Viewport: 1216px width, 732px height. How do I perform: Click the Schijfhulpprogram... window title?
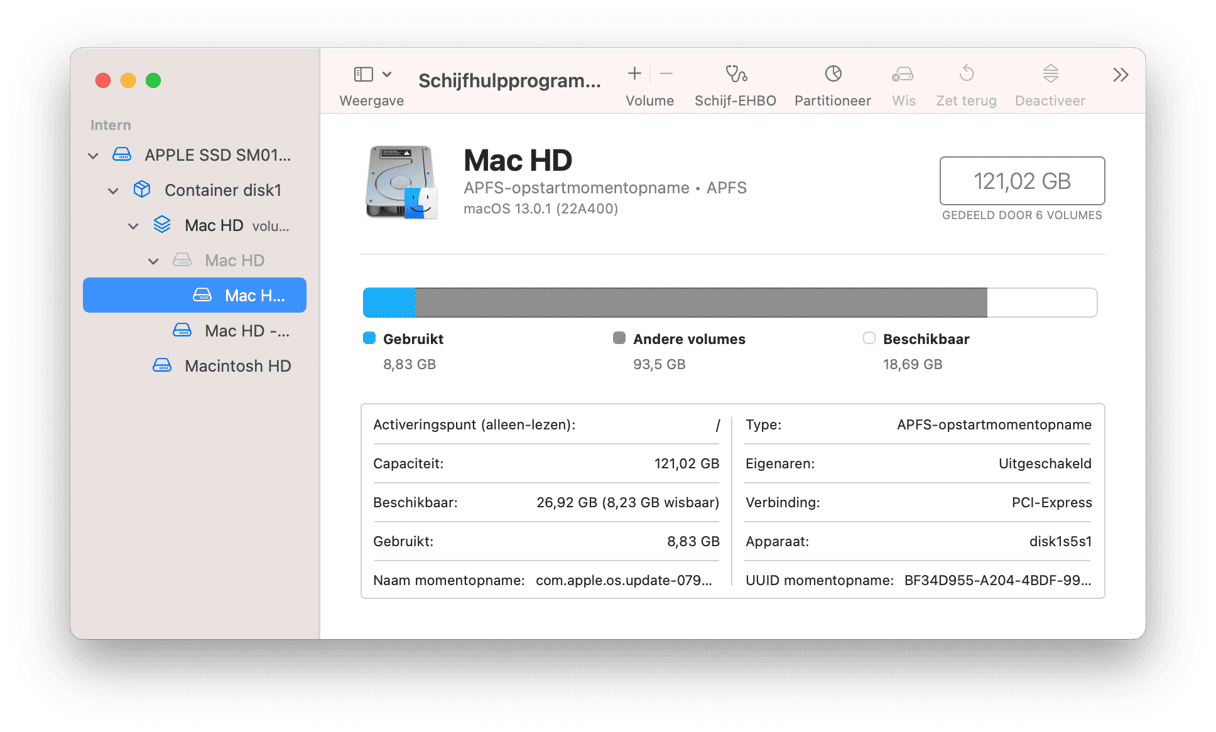[x=510, y=81]
